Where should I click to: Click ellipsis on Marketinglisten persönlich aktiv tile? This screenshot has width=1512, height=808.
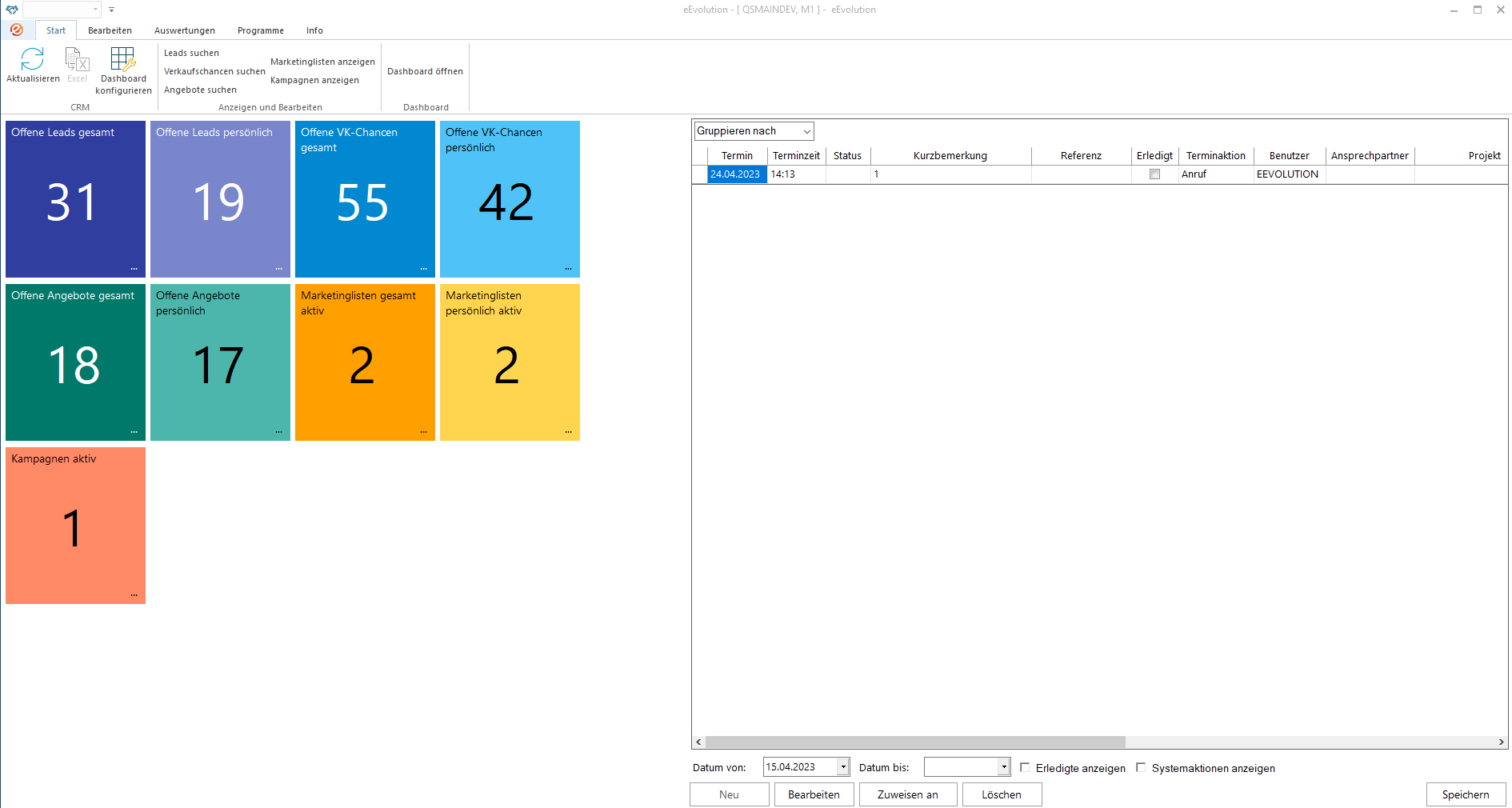point(569,432)
